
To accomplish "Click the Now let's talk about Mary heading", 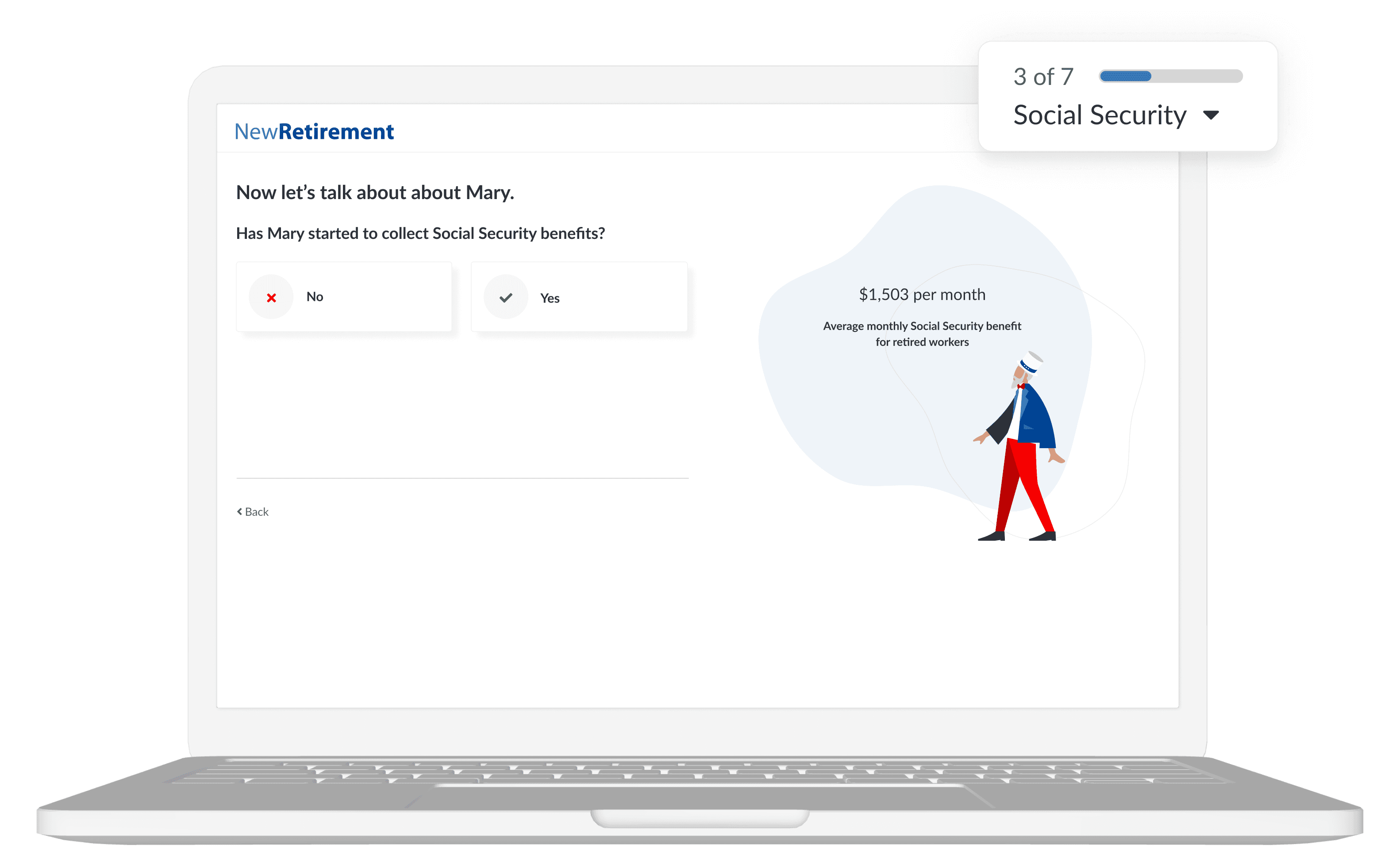I will (375, 192).
